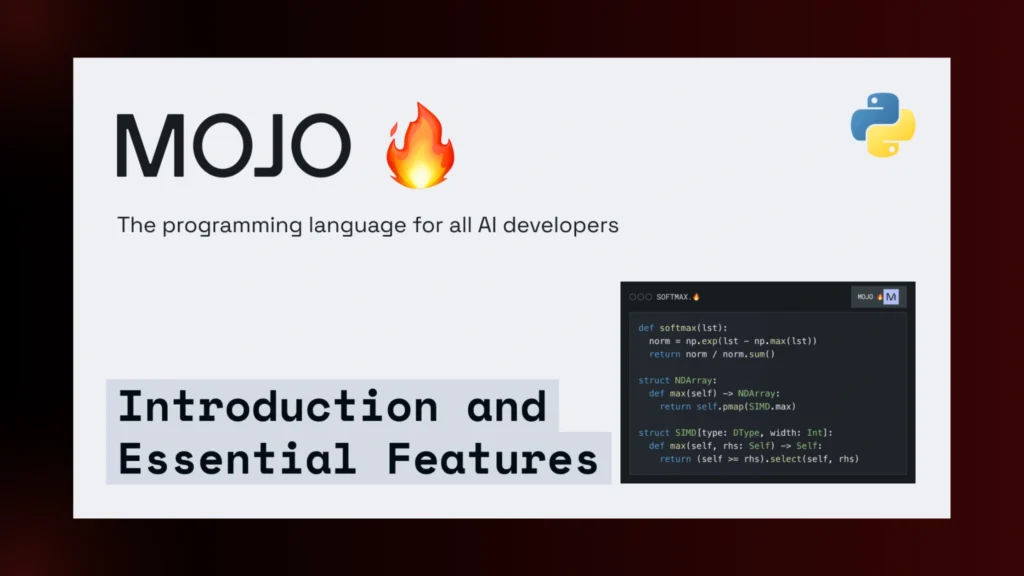The width and height of the screenshot is (1024, 576).
Task: Click the Python logo in the slide corner
Action: tap(883, 125)
